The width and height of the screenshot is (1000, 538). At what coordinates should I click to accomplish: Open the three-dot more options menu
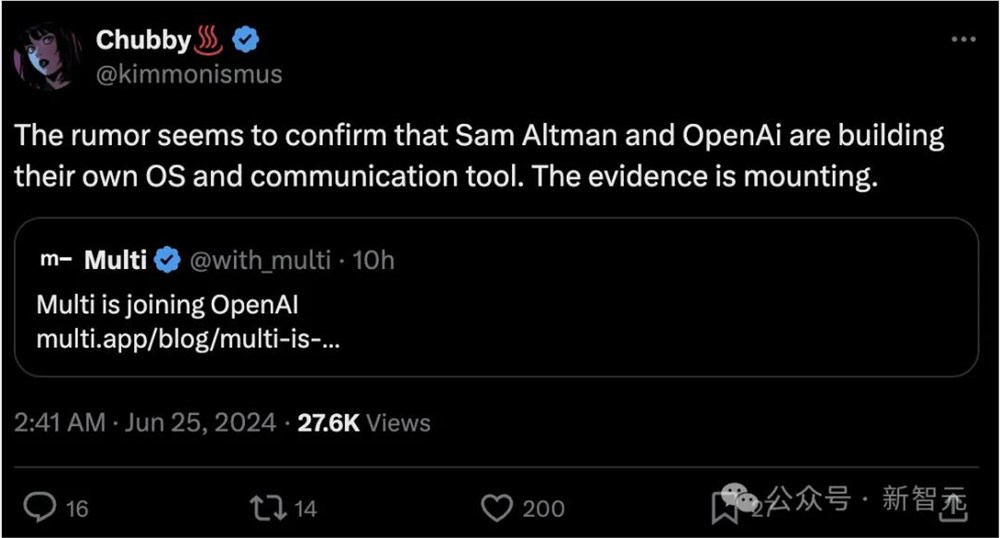(962, 39)
